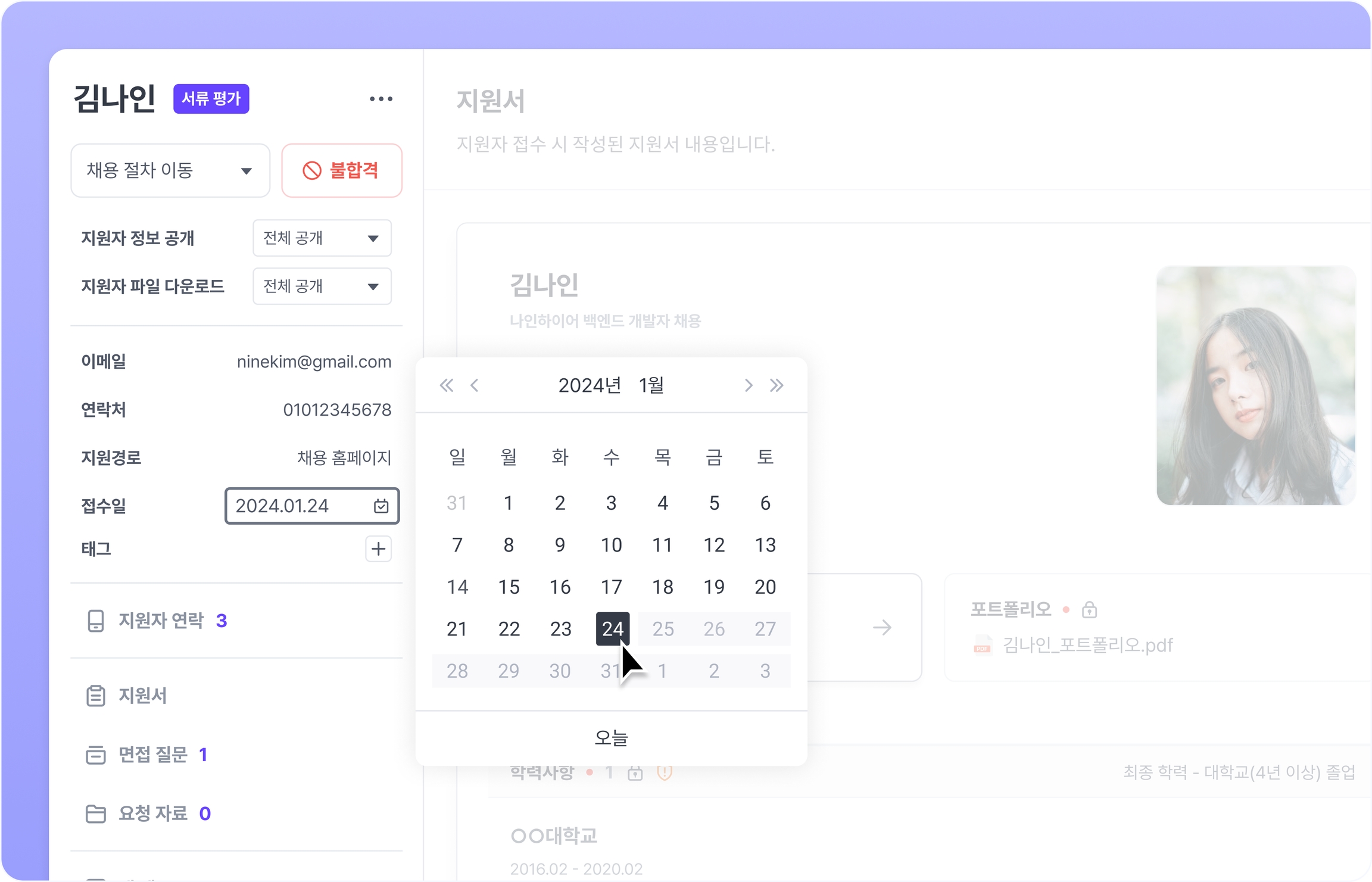Click the calendar icon in 접수일 field
This screenshot has height=882, width=1372.
click(381, 506)
